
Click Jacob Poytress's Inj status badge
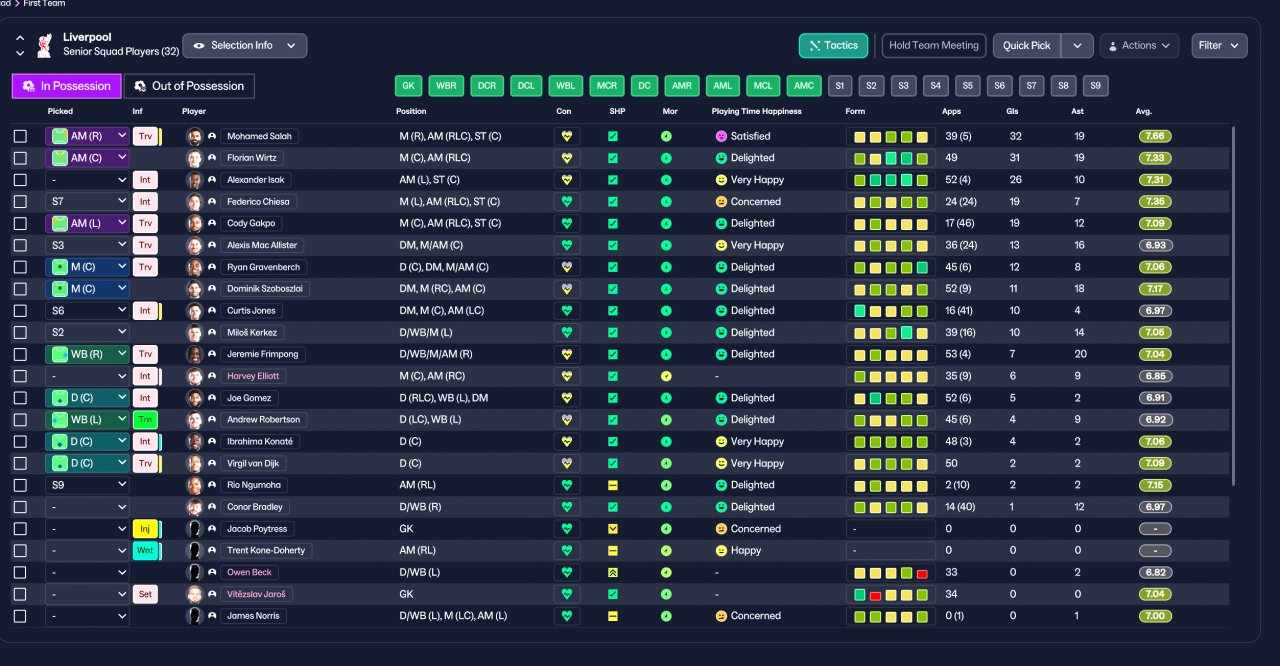point(145,529)
